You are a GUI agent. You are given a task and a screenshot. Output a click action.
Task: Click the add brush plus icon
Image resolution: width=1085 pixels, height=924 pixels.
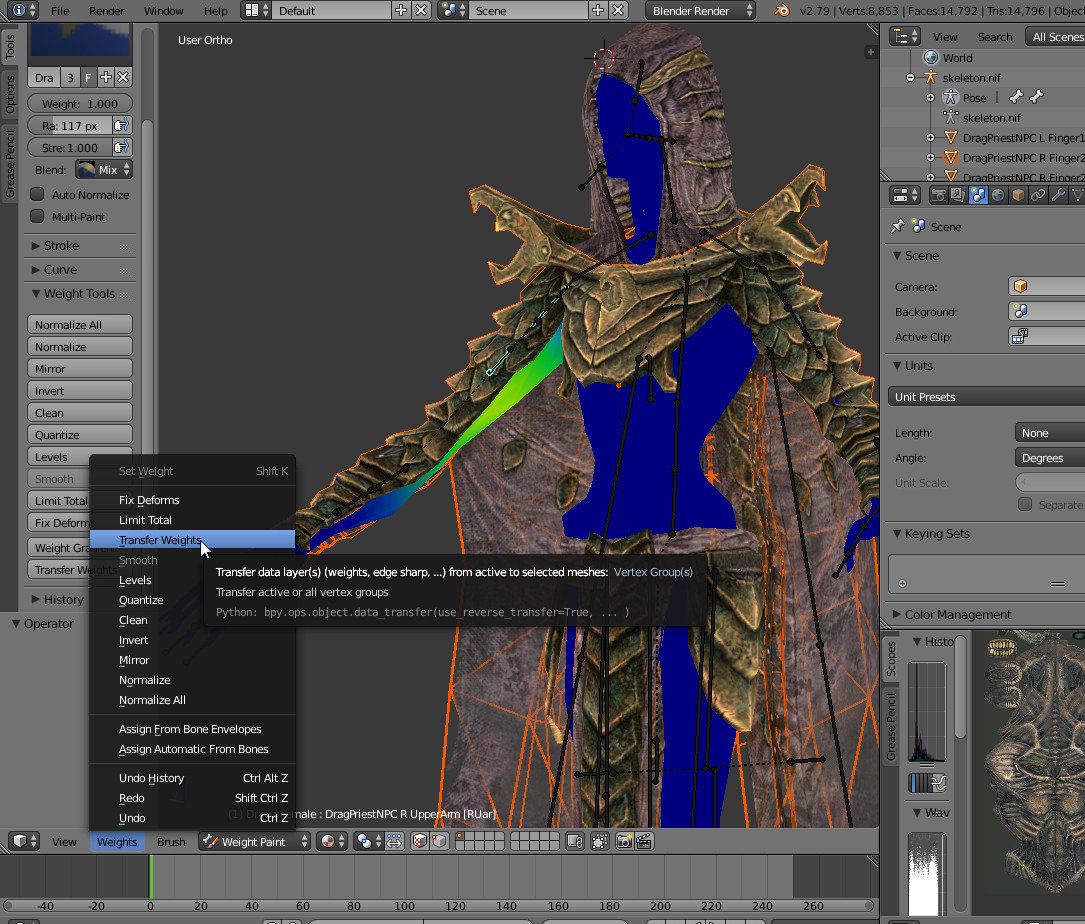pyautogui.click(x=106, y=77)
